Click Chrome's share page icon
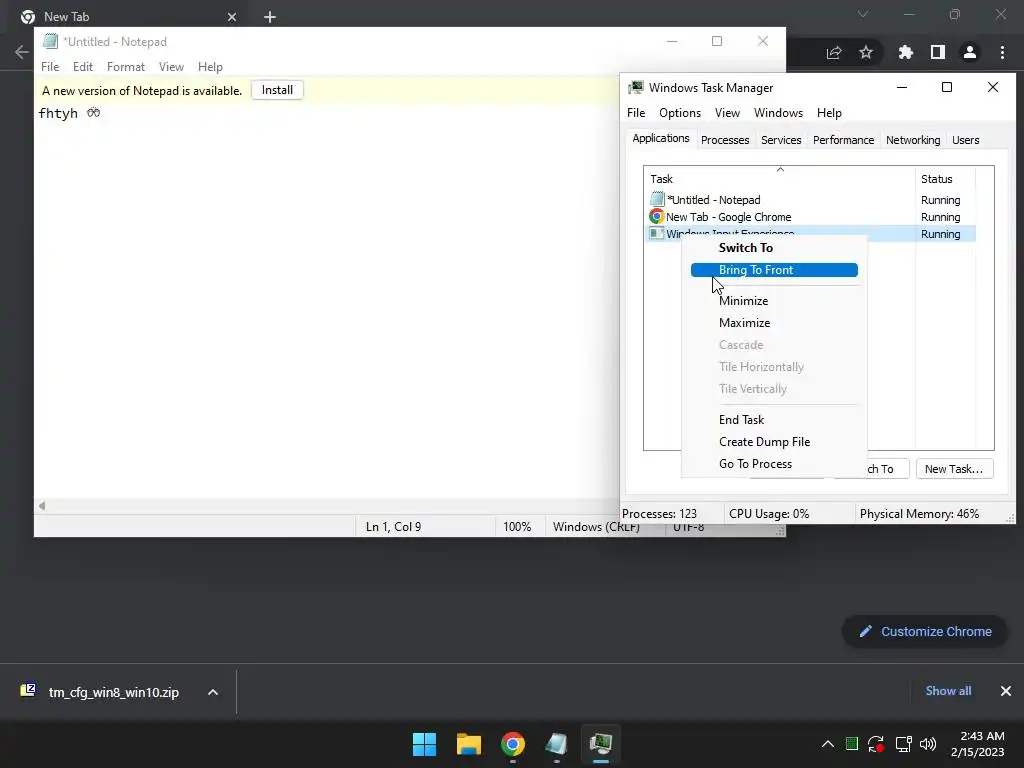 tap(834, 53)
